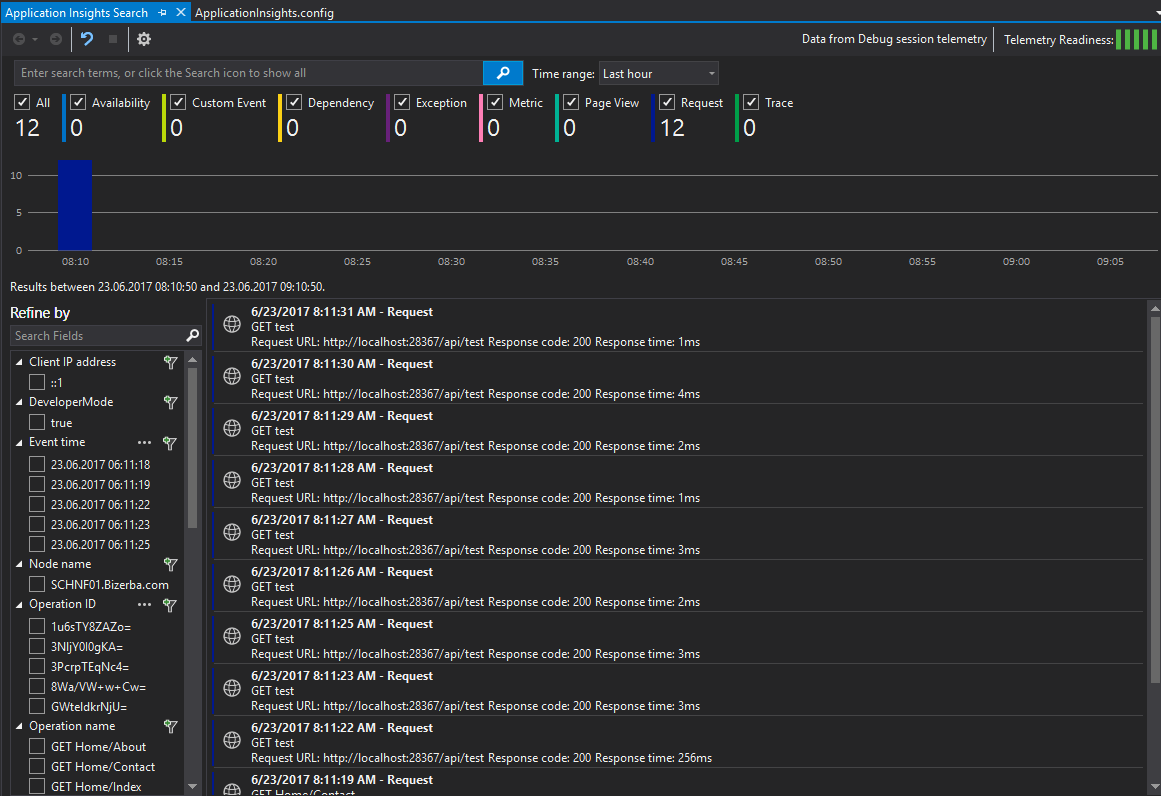Click the pin icon on Application Insights Search tab
Screen dimensions: 1161x796
pyautogui.click(x=162, y=13)
